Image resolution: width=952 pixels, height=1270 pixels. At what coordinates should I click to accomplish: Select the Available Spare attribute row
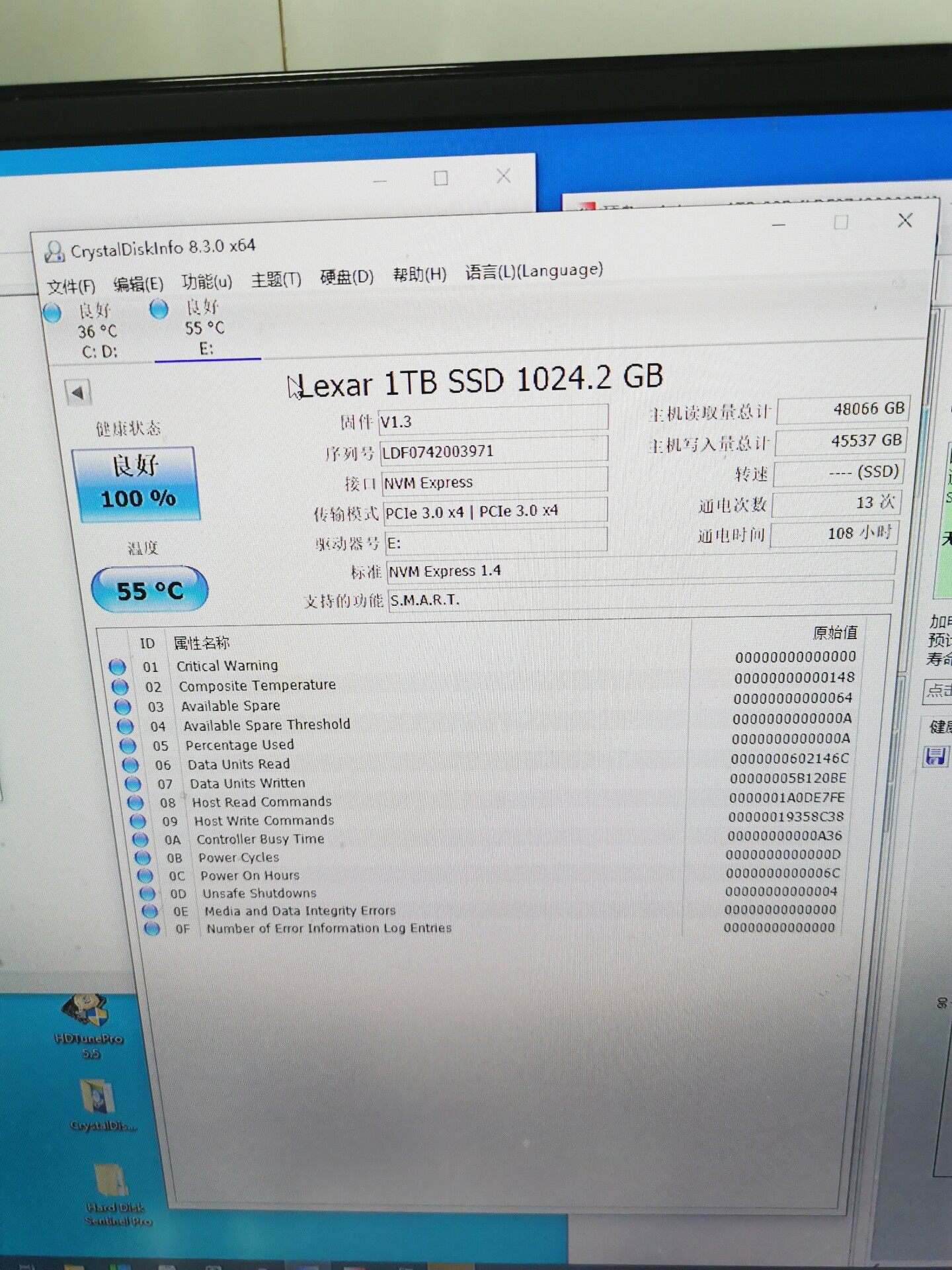coord(483,702)
